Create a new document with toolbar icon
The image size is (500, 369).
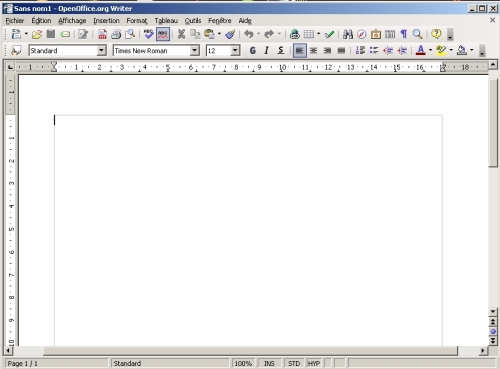click(16, 34)
